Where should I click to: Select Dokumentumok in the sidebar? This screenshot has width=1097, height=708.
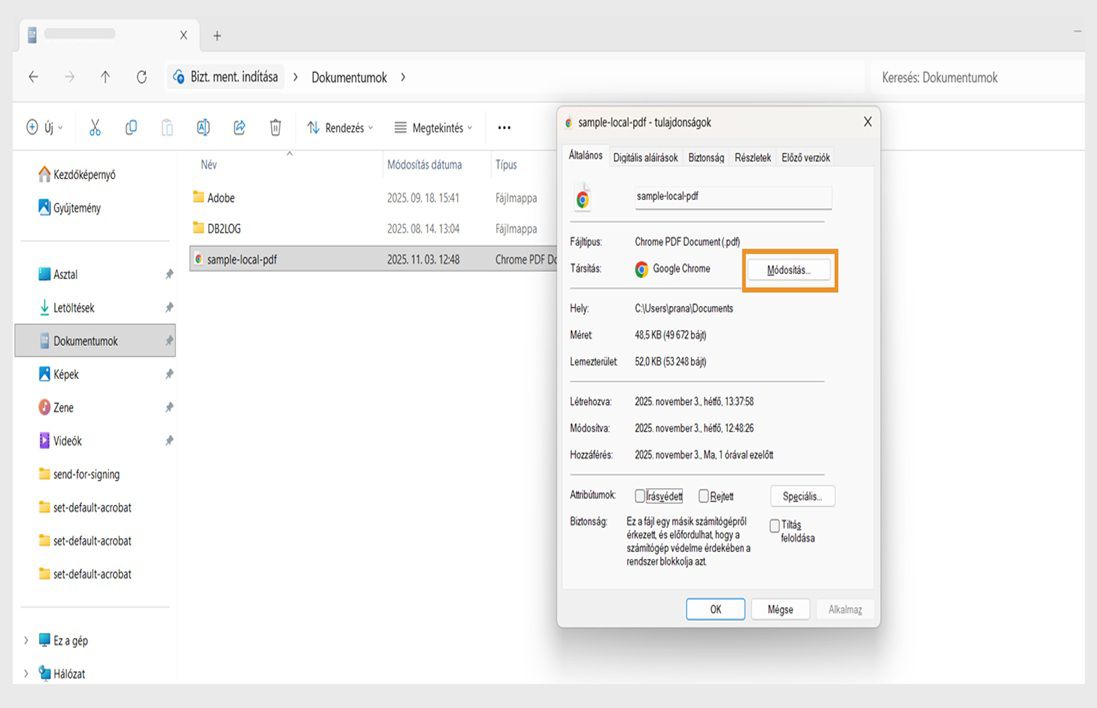point(95,341)
